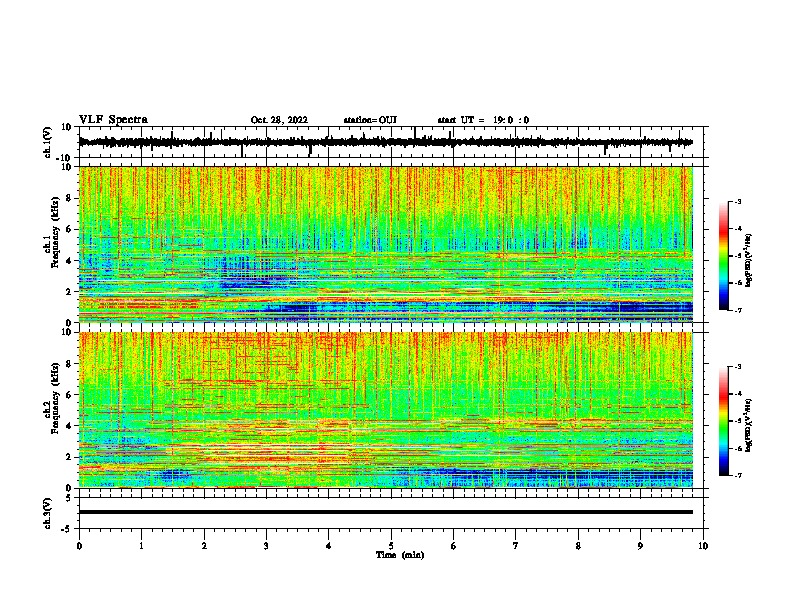Viewport: 792px width, 612px height.
Task: Click time axis tick label "3"
Action: [x=266, y=546]
